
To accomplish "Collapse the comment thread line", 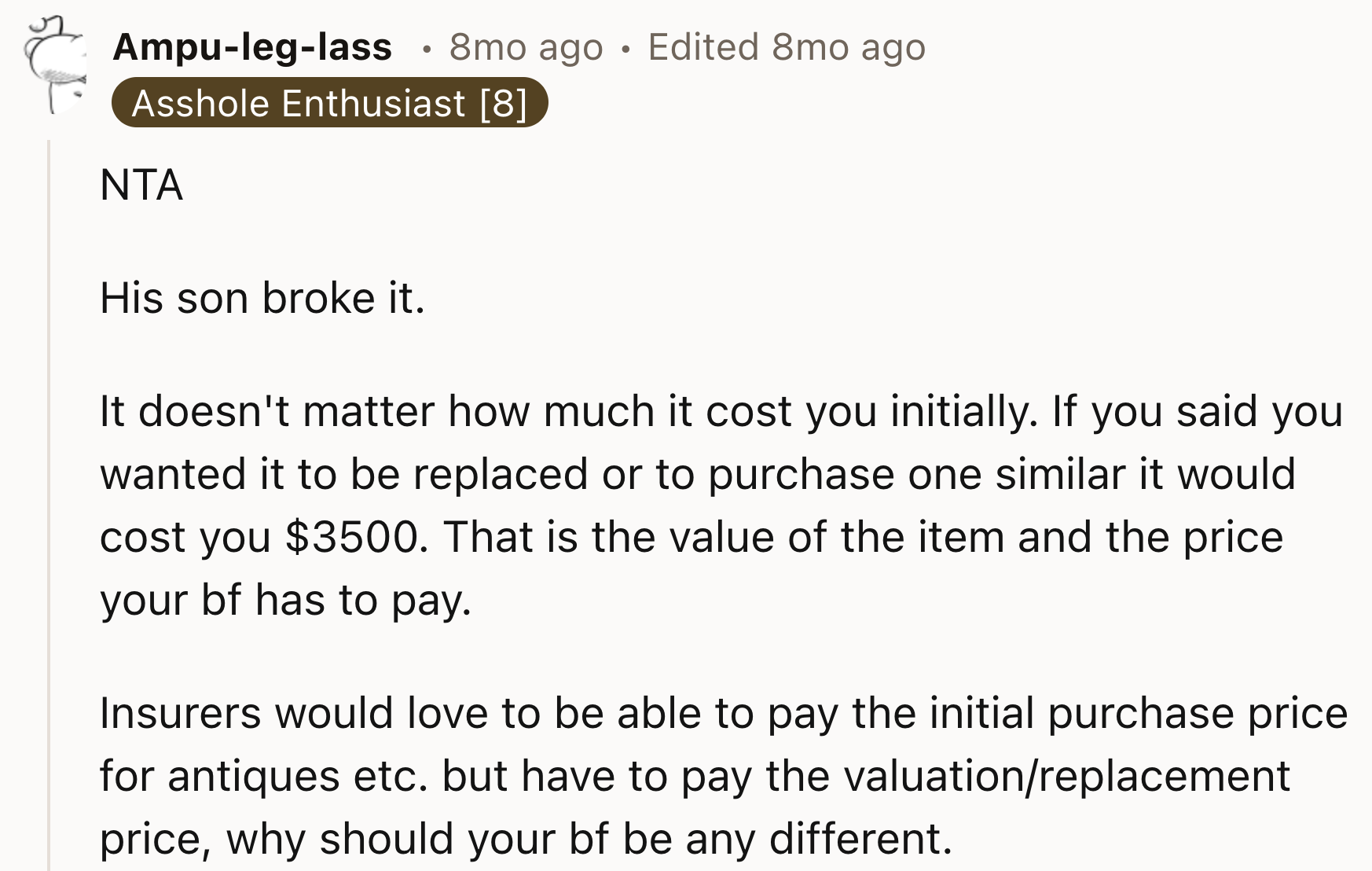I will 49,472.
